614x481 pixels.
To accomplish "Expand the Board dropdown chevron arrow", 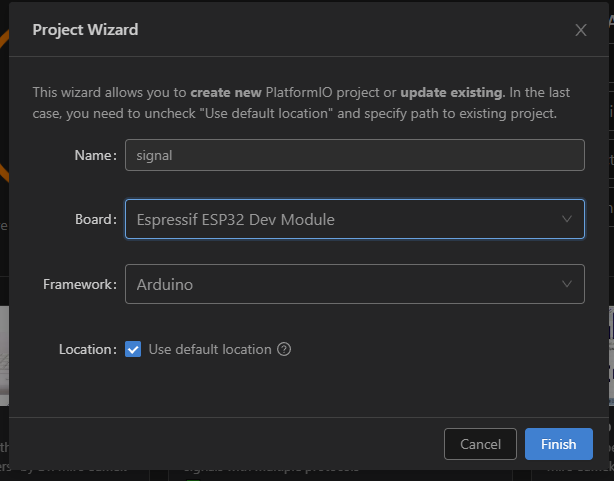I will [x=567, y=219].
